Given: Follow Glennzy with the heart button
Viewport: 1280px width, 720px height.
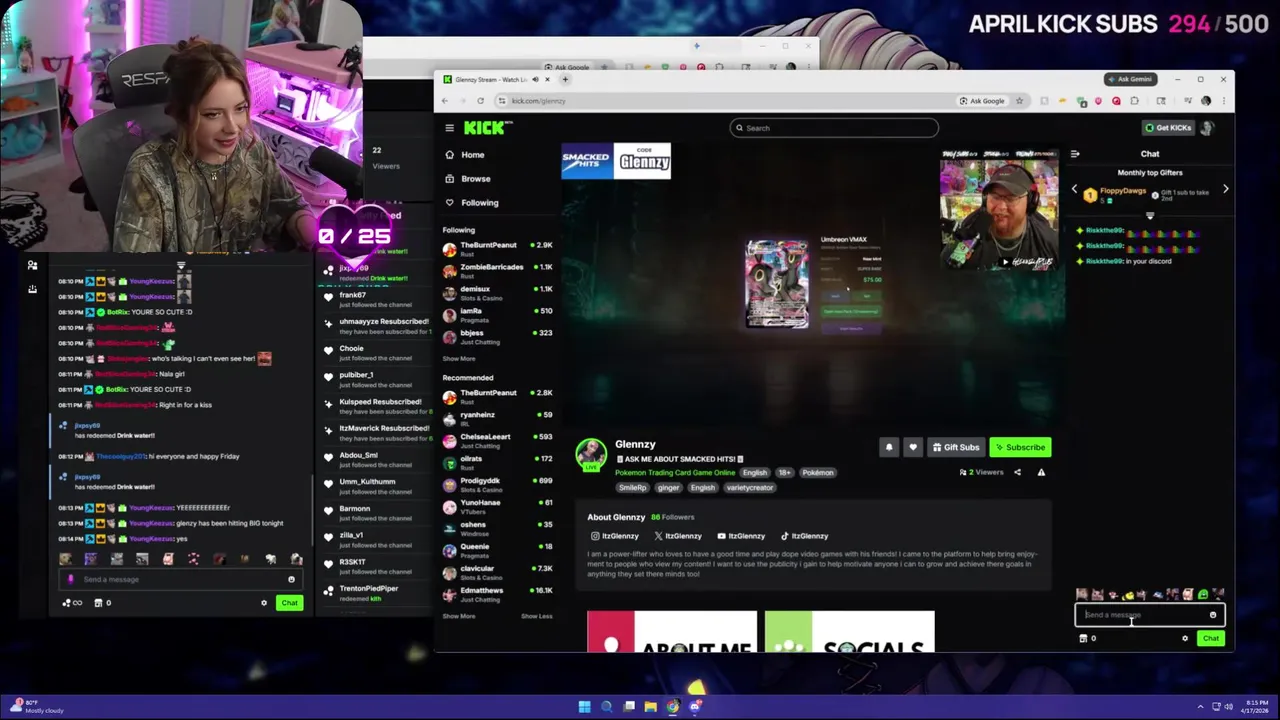Looking at the screenshot, I should click(x=912, y=447).
